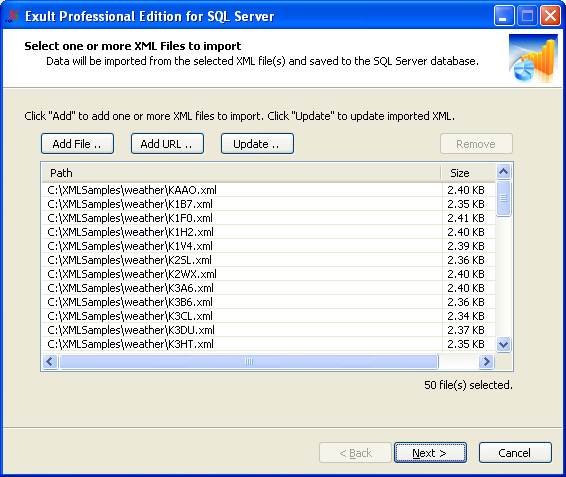The height and width of the screenshot is (477, 566).
Task: Proceed with the Next button
Action: 430,452
